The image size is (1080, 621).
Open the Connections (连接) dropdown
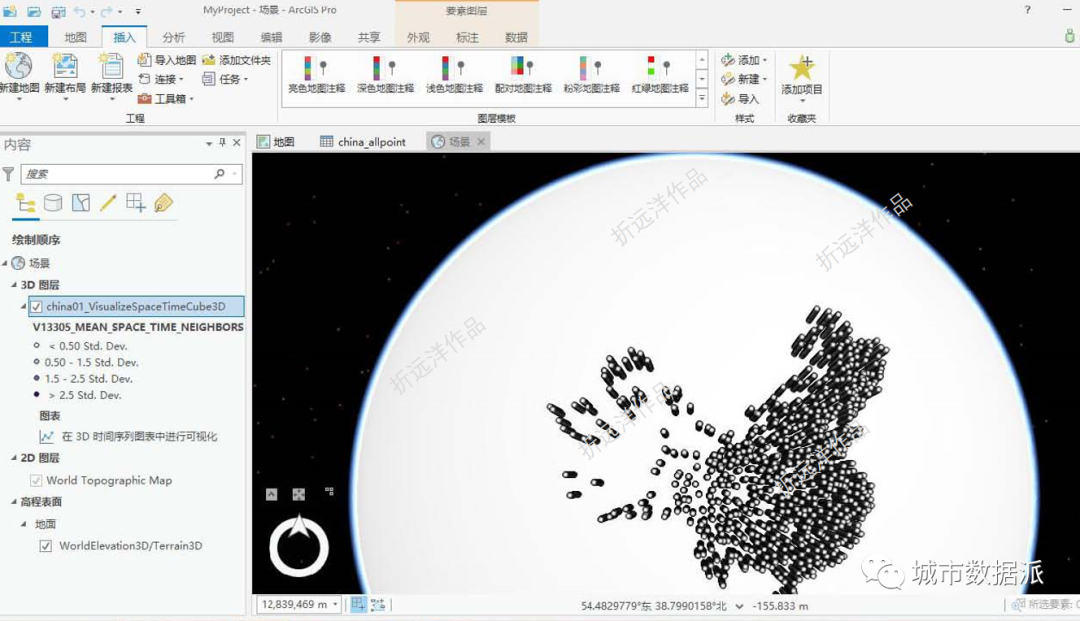pyautogui.click(x=161, y=79)
